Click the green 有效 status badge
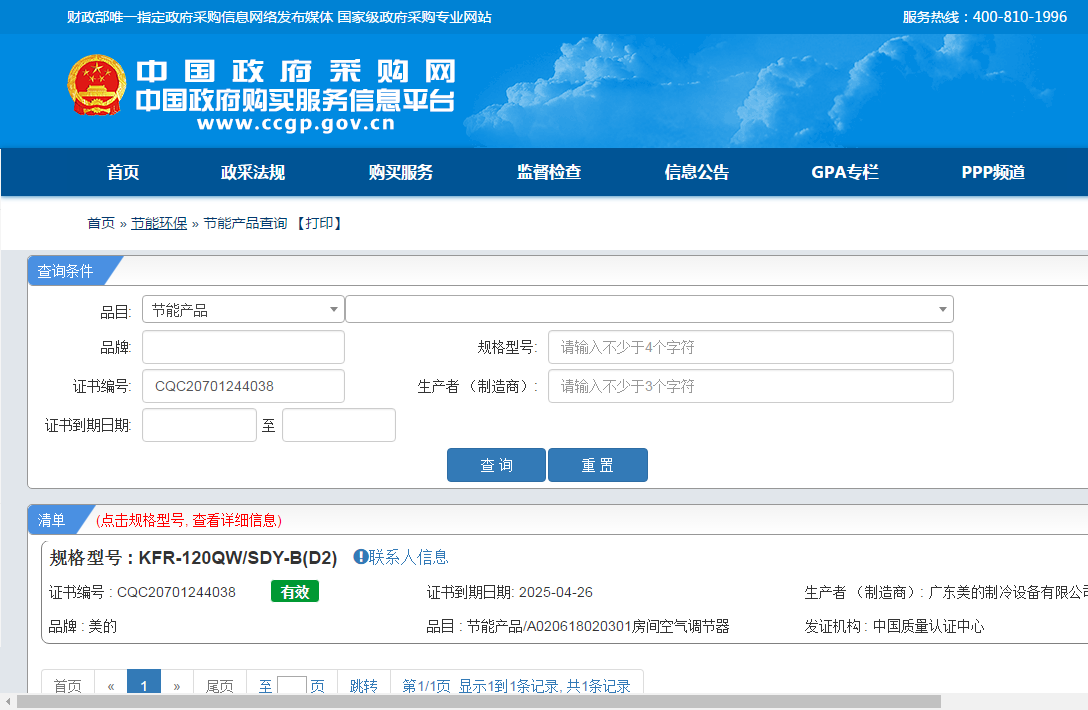Image resolution: width=1088 pixels, height=710 pixels. (x=295, y=591)
